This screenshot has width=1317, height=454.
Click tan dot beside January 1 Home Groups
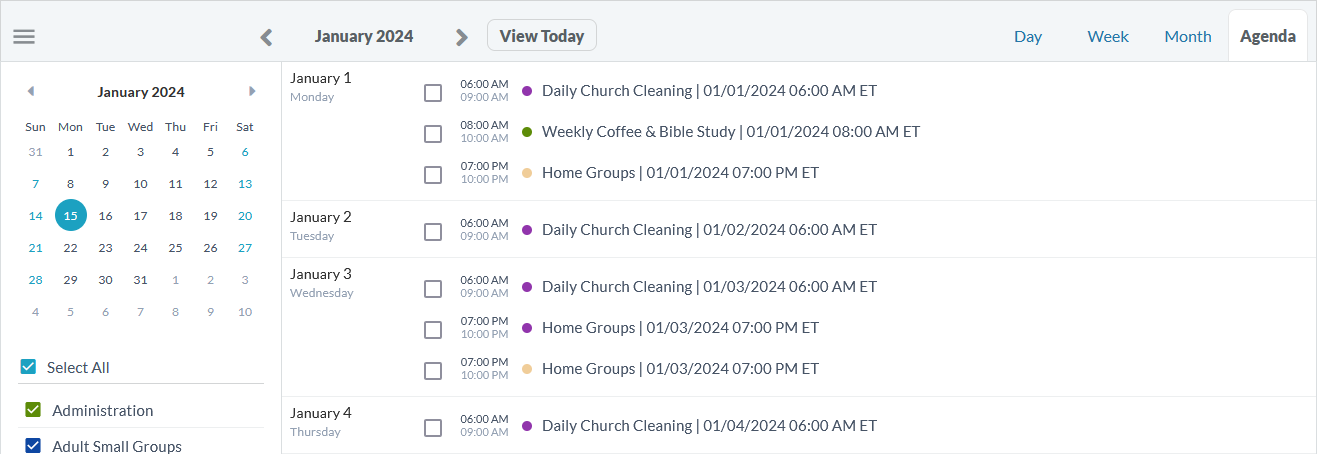click(527, 173)
